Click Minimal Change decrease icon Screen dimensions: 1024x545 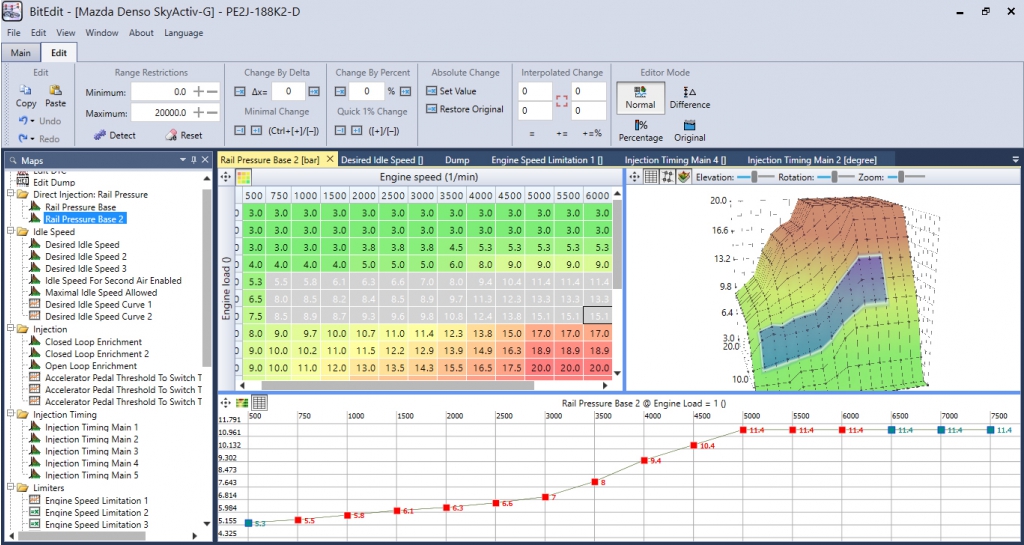pyautogui.click(x=239, y=131)
